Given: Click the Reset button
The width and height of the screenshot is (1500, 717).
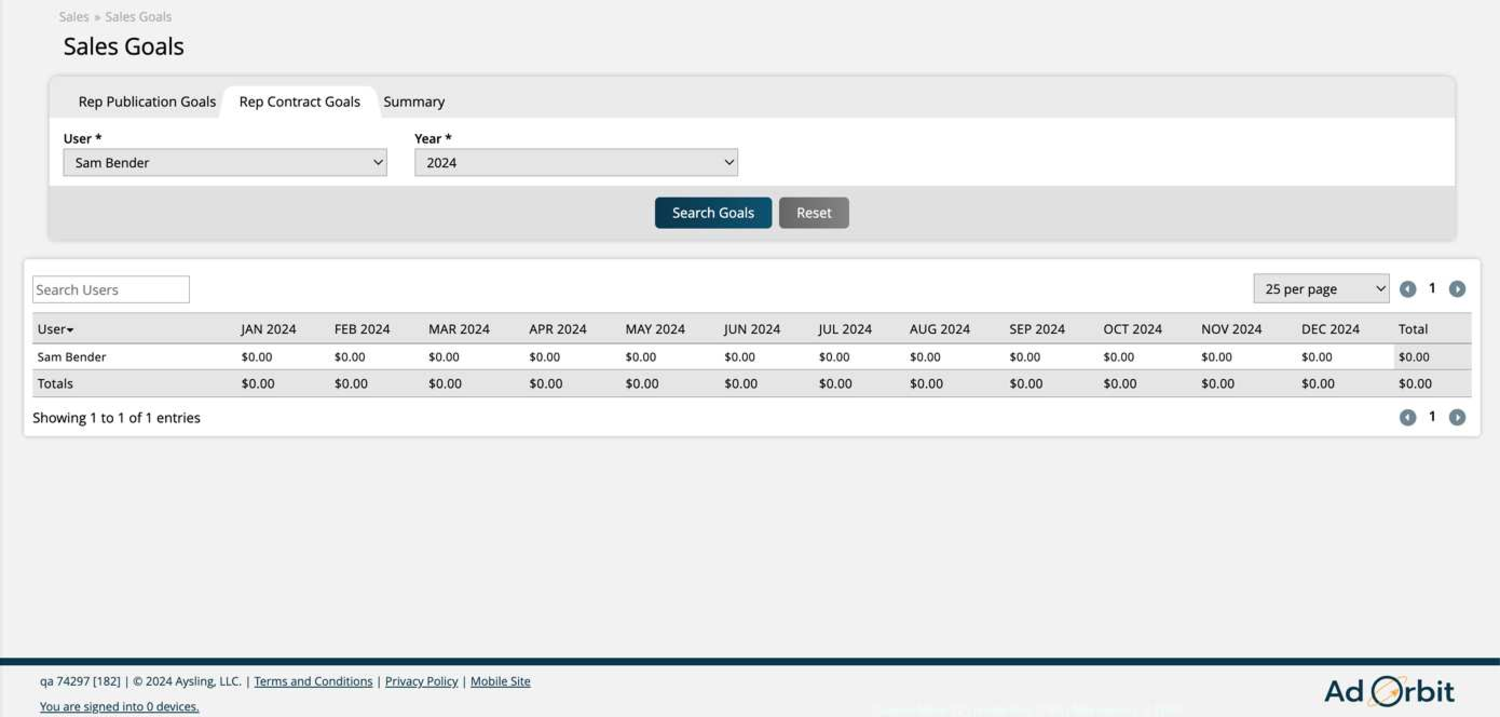Looking at the screenshot, I should (x=814, y=213).
